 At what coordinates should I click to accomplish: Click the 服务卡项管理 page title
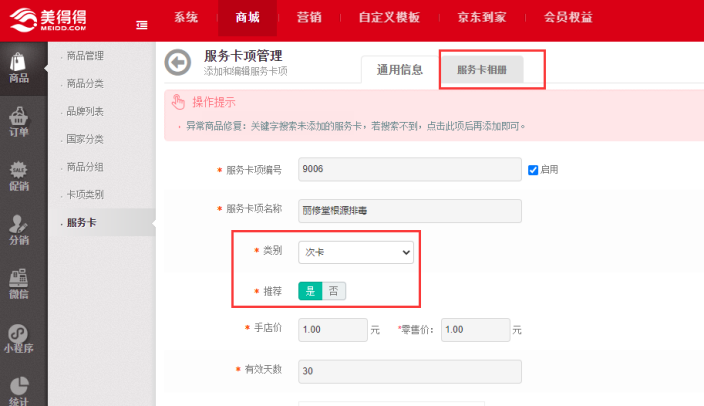tap(243, 56)
